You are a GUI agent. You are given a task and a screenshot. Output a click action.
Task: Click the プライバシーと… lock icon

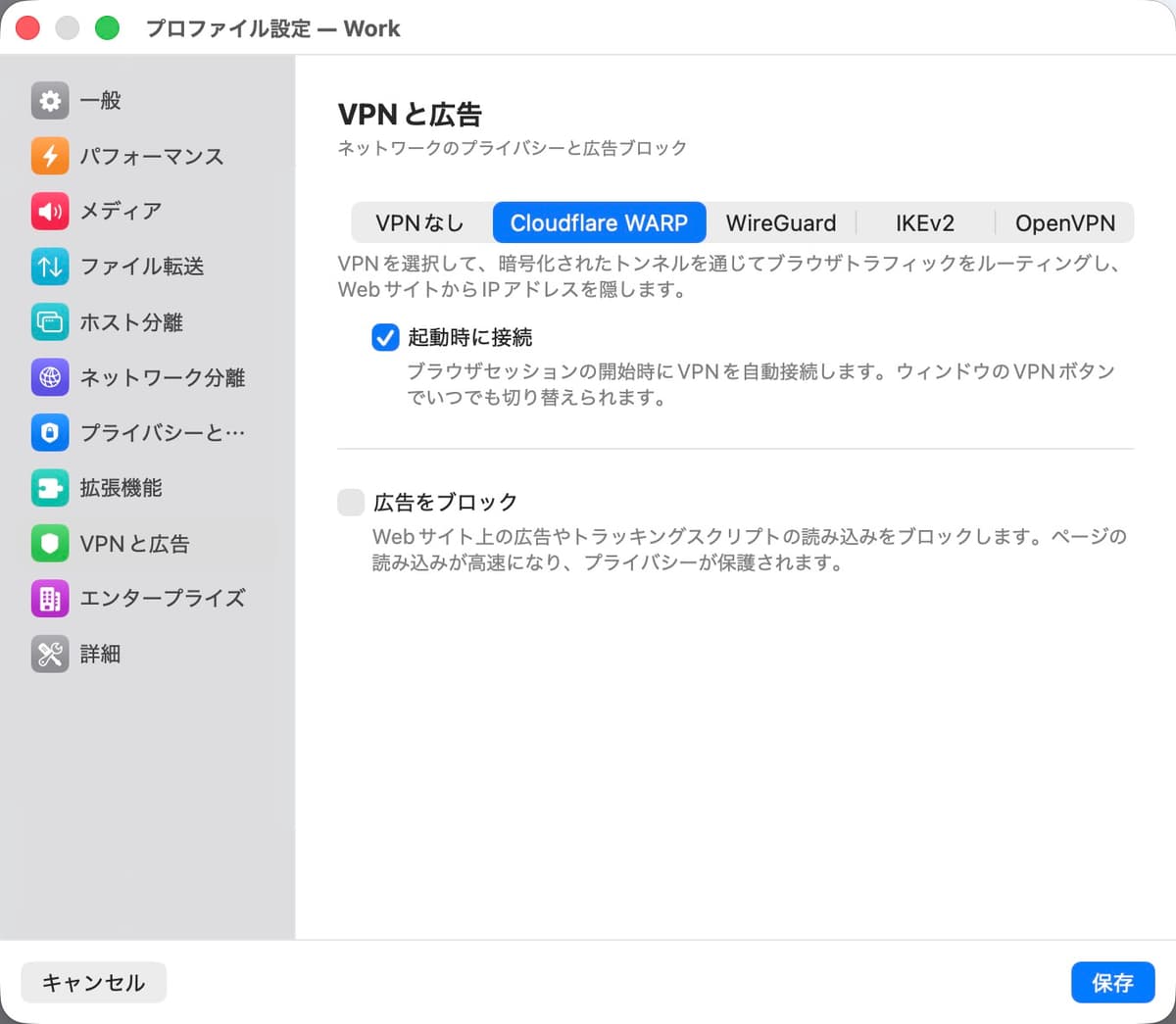[50, 432]
